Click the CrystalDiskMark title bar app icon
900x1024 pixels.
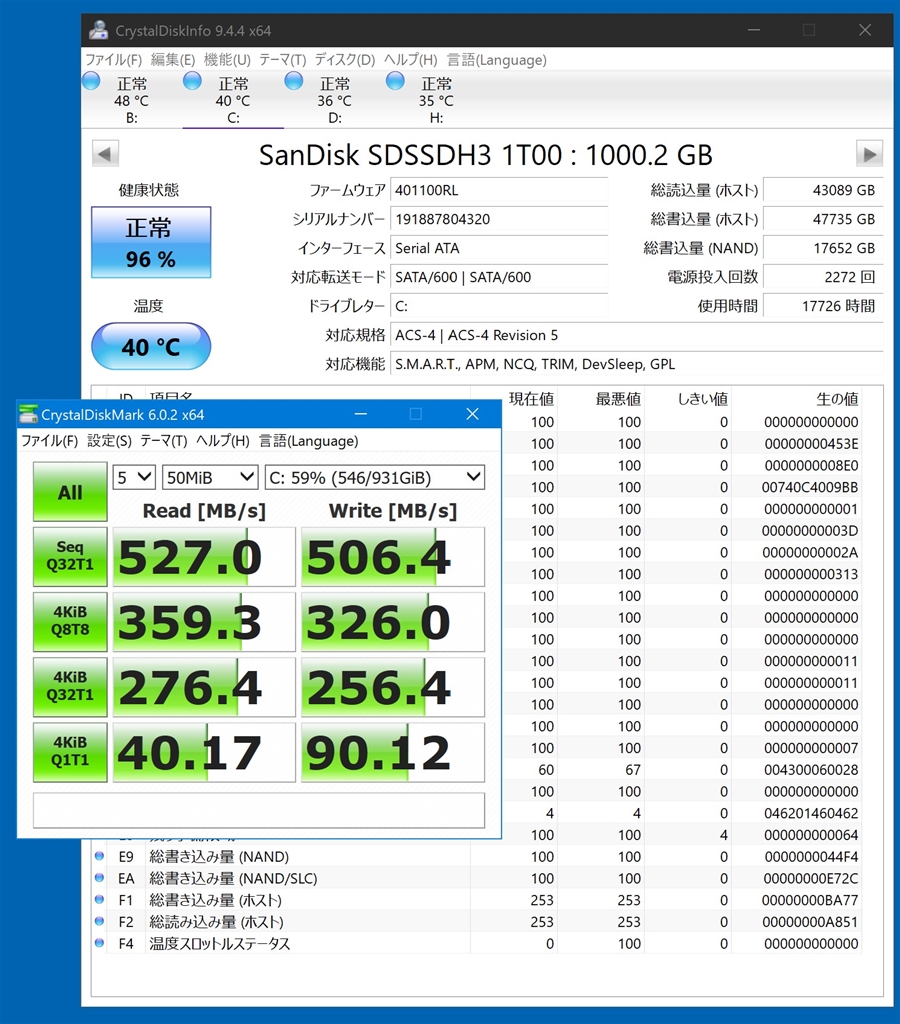[x=28, y=414]
